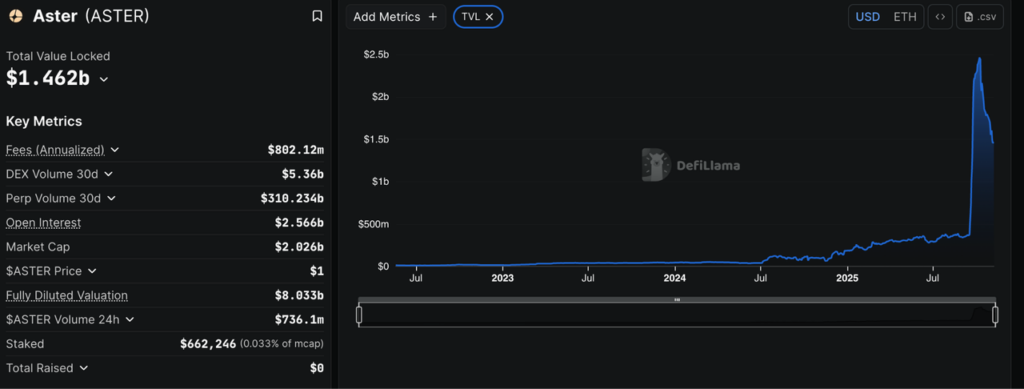Click Fully Diluted Valuation label
This screenshot has width=1024, height=389.
coord(67,295)
